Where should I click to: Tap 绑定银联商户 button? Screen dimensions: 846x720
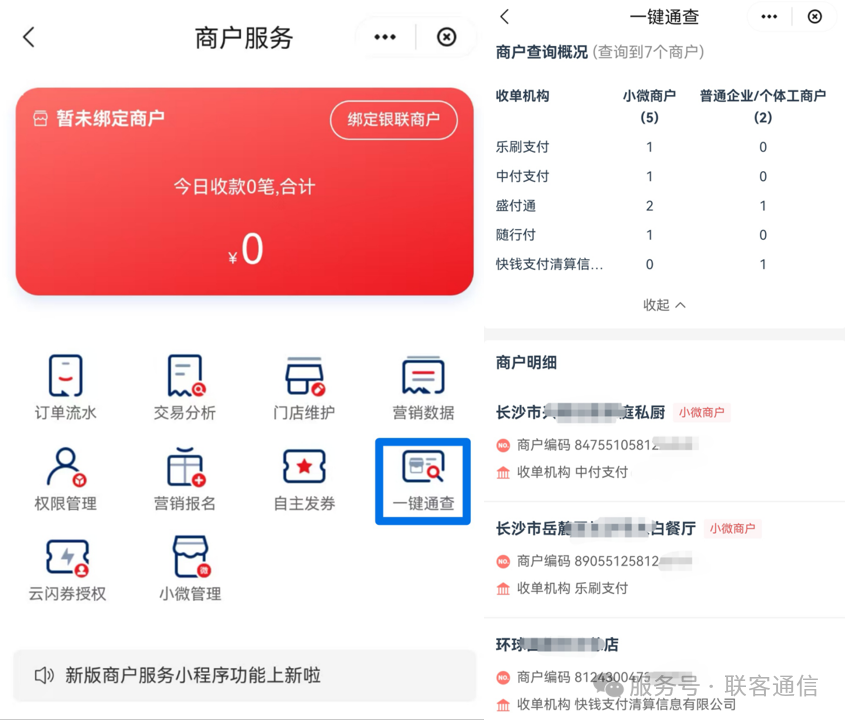[394, 119]
